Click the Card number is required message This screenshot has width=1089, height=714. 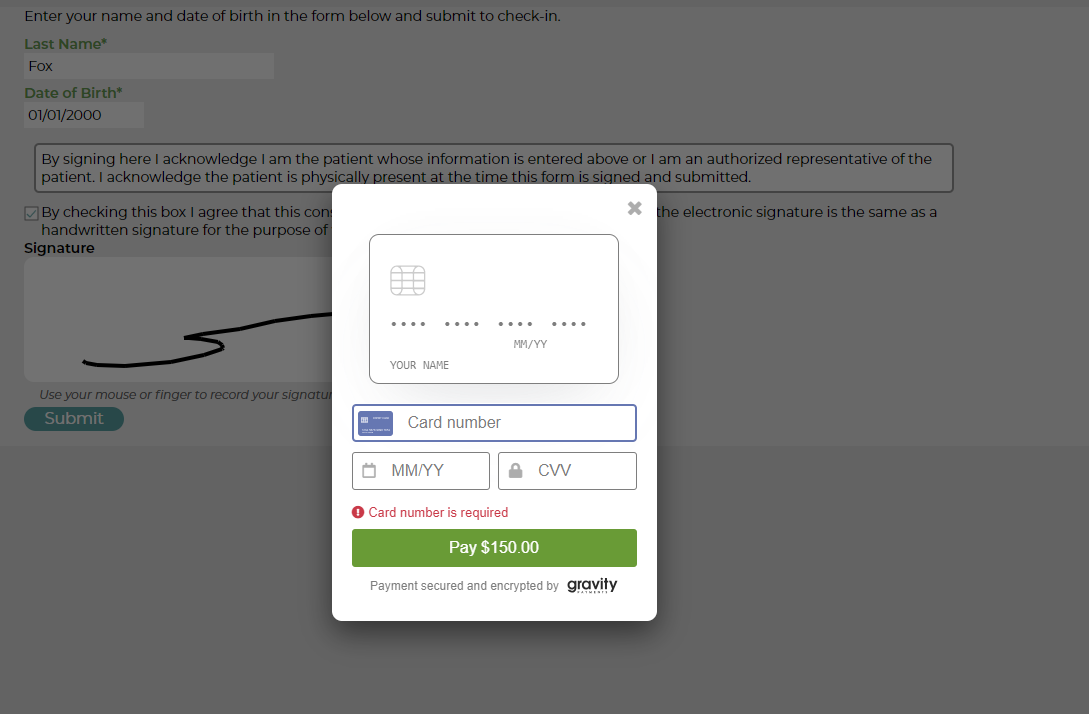coord(438,513)
